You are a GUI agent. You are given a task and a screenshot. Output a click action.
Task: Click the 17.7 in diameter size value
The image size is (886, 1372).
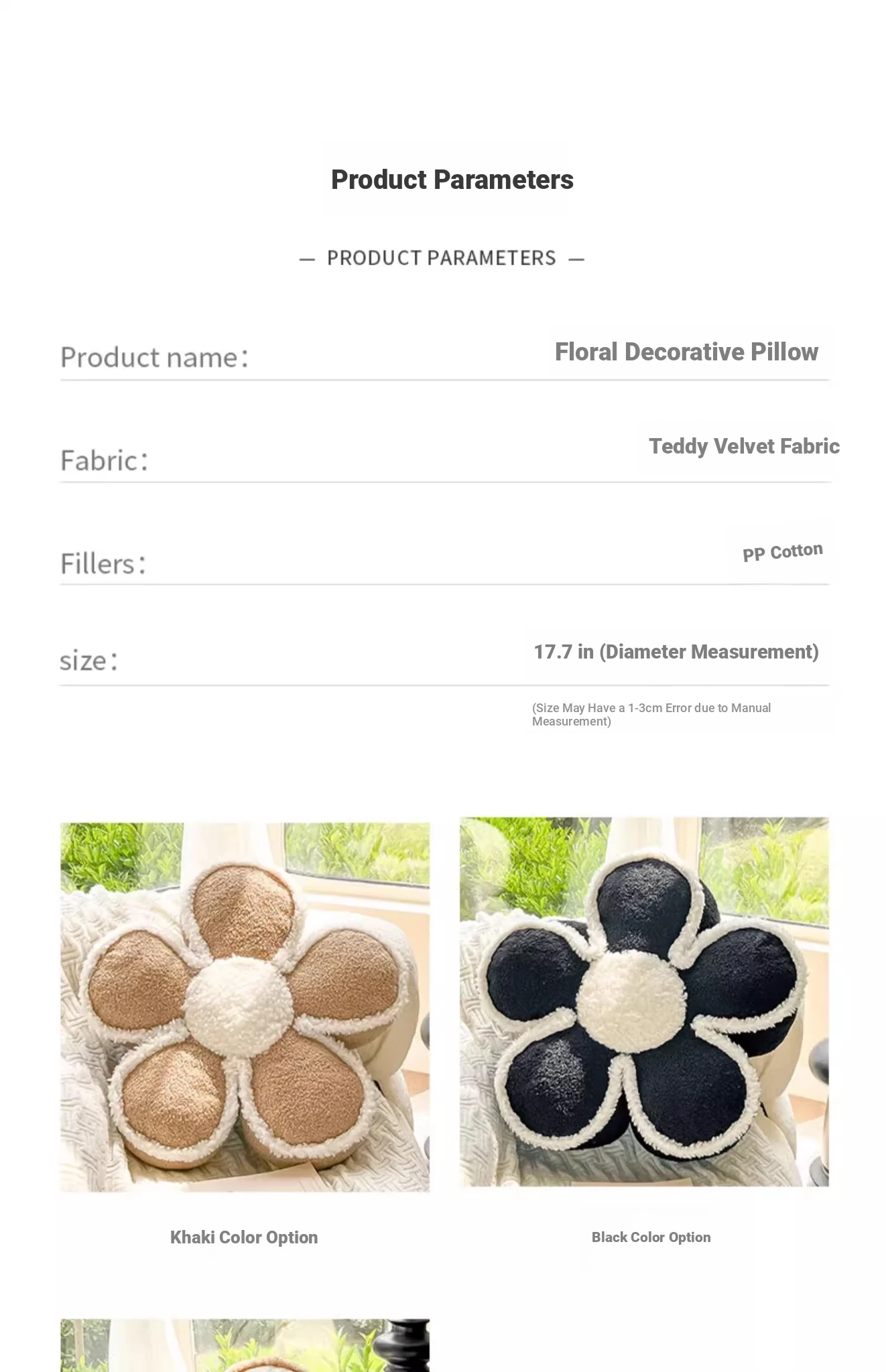(x=676, y=652)
